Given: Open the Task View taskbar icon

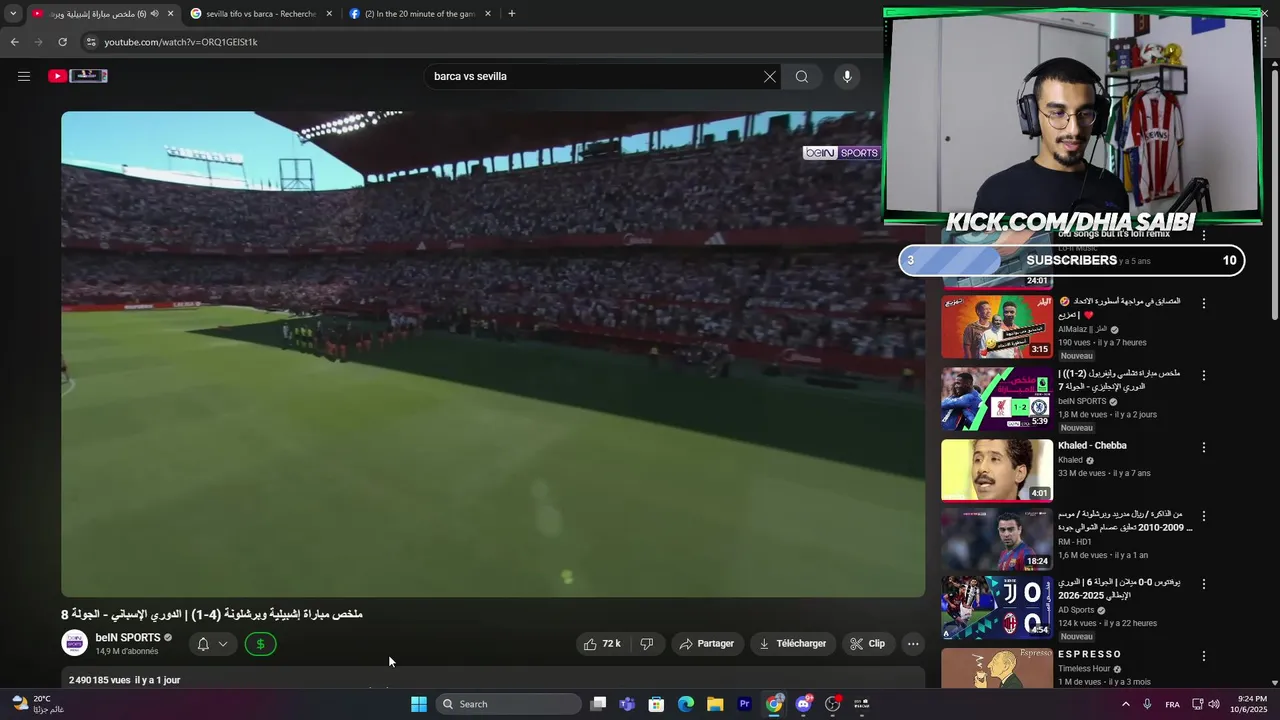Looking at the screenshot, I should pyautogui.click(x=598, y=704).
